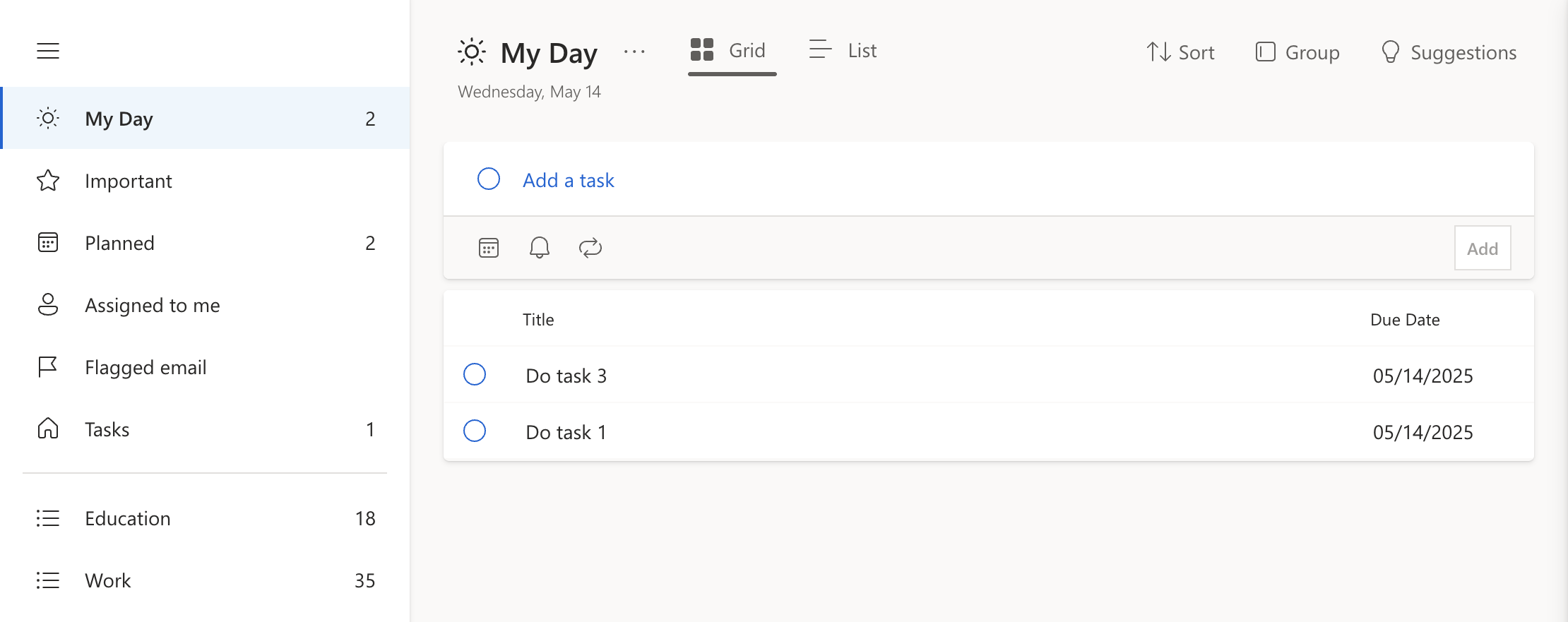Open Flagged email in sidebar
The height and width of the screenshot is (622, 1568).
(x=145, y=367)
